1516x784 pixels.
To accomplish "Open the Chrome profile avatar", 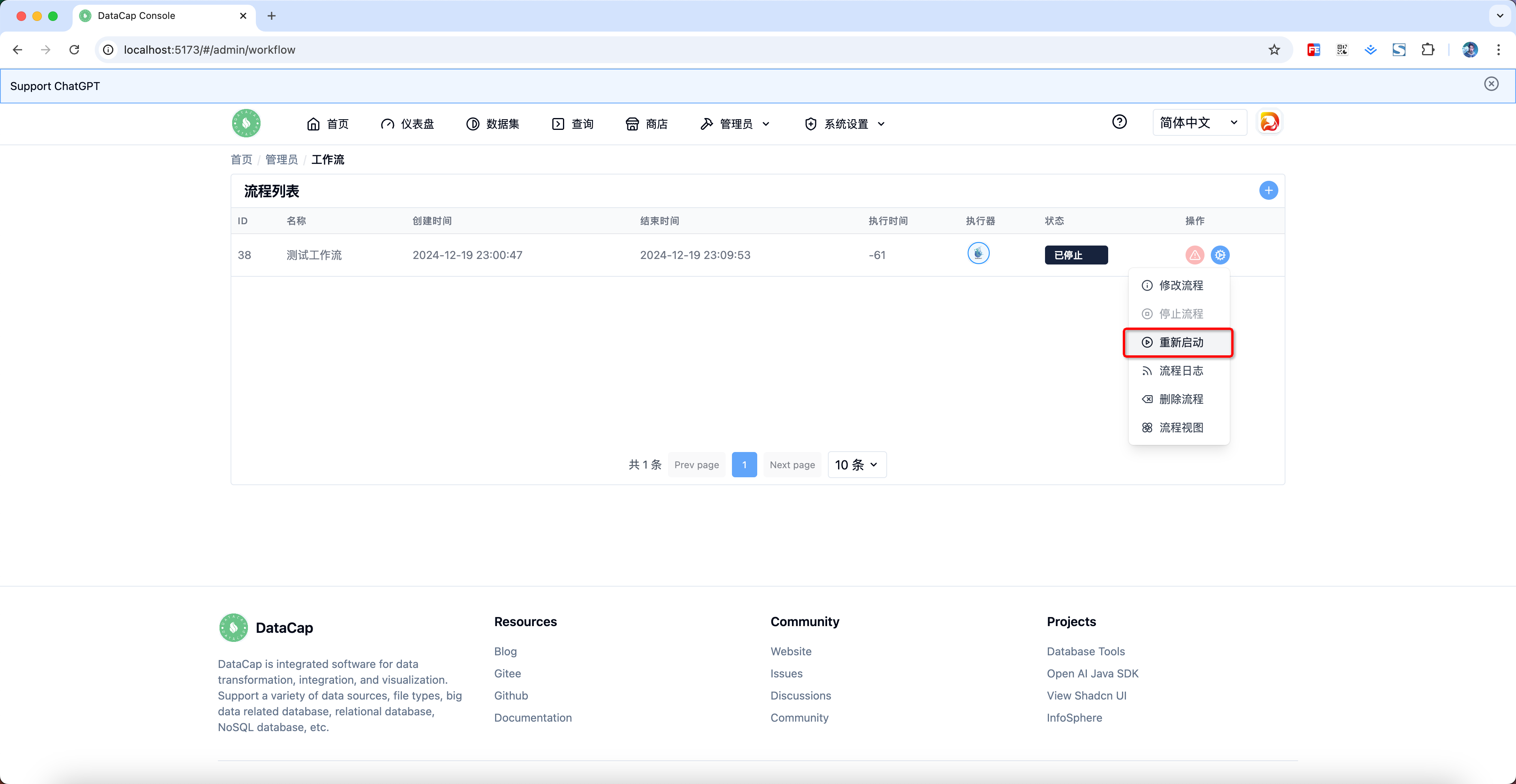I will tap(1469, 50).
